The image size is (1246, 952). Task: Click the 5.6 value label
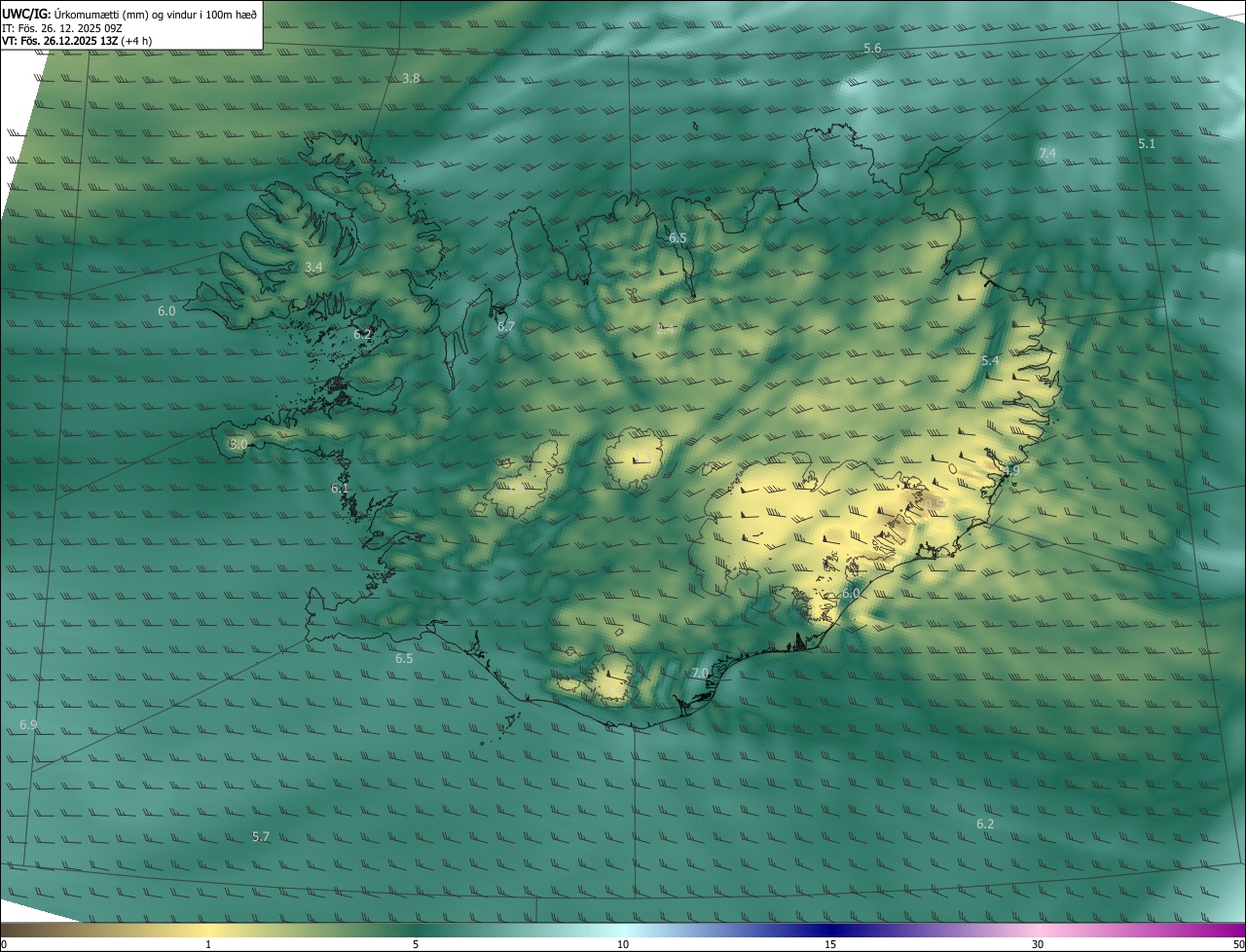[x=872, y=49]
